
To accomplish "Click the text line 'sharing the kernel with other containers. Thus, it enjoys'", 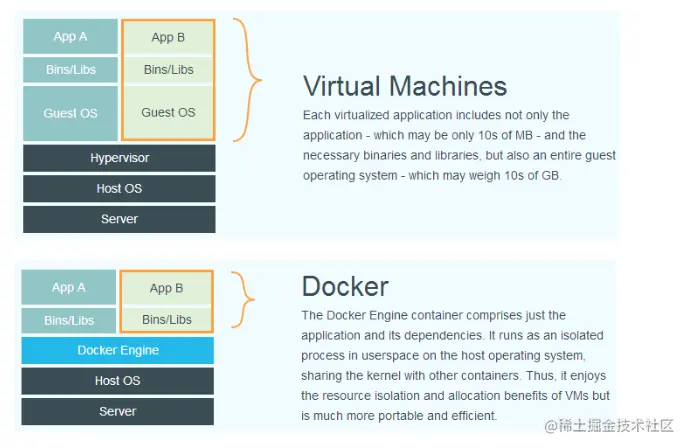I will click(x=454, y=376).
